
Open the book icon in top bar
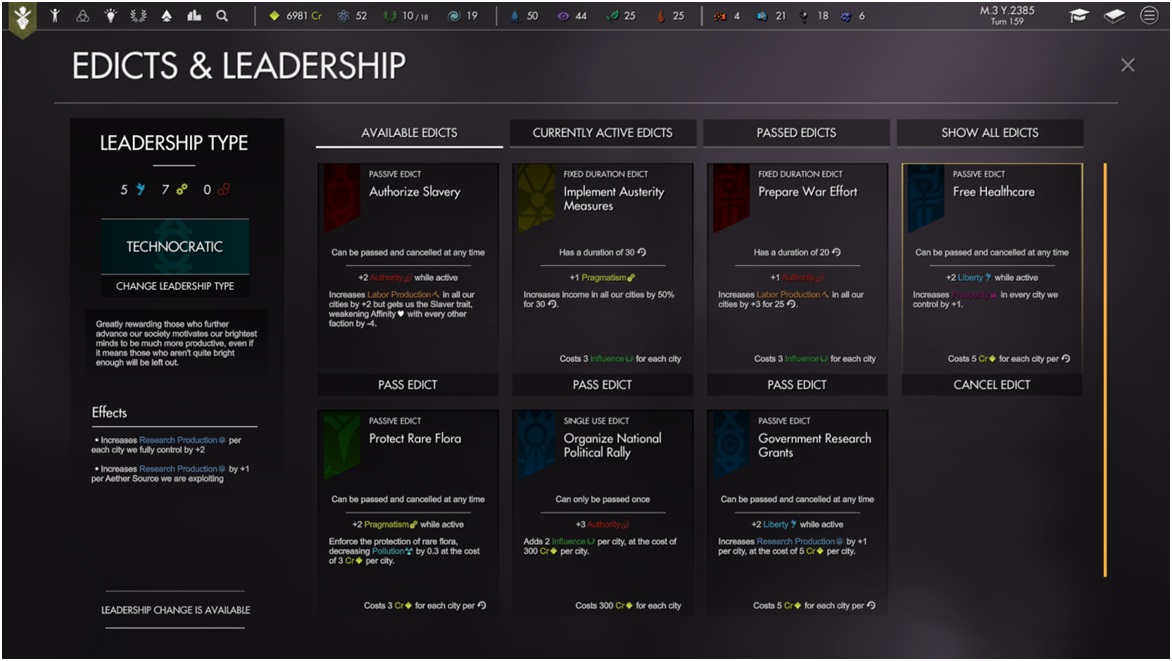[1114, 16]
